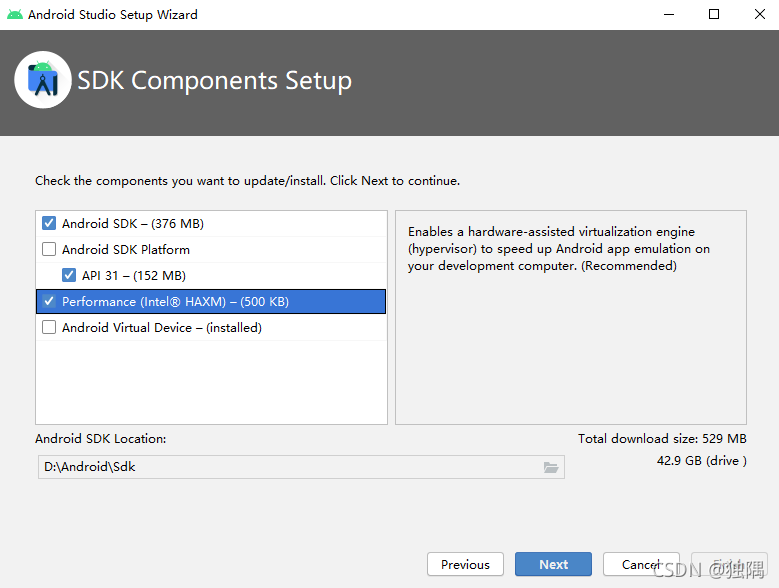Select the Android Virtual Device (installed) row

(x=211, y=328)
